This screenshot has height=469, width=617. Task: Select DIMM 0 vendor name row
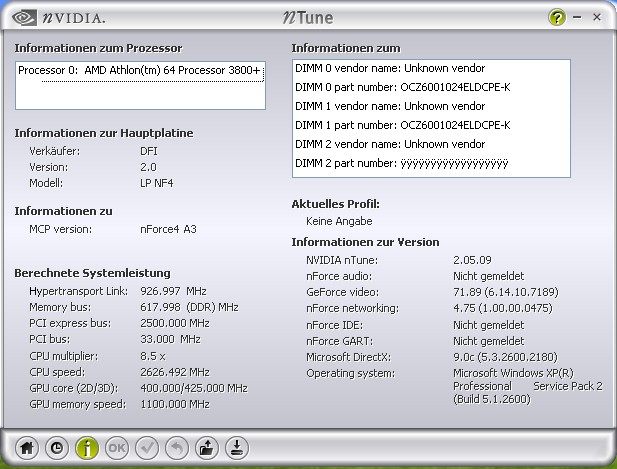coord(390,68)
